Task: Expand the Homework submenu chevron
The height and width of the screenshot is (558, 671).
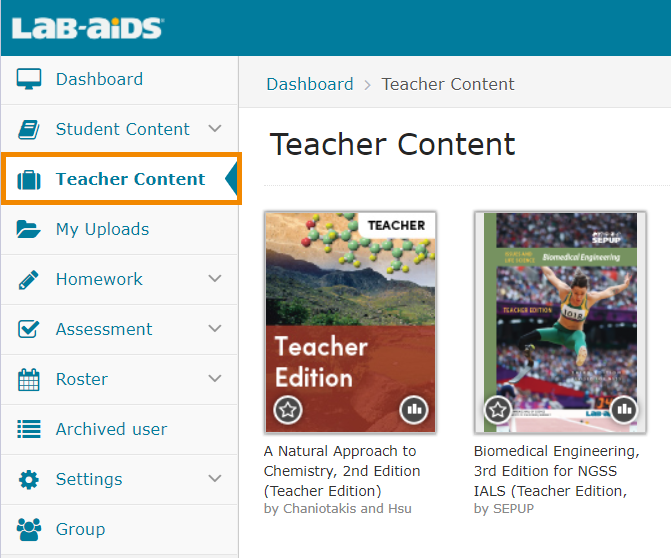Action: (215, 279)
